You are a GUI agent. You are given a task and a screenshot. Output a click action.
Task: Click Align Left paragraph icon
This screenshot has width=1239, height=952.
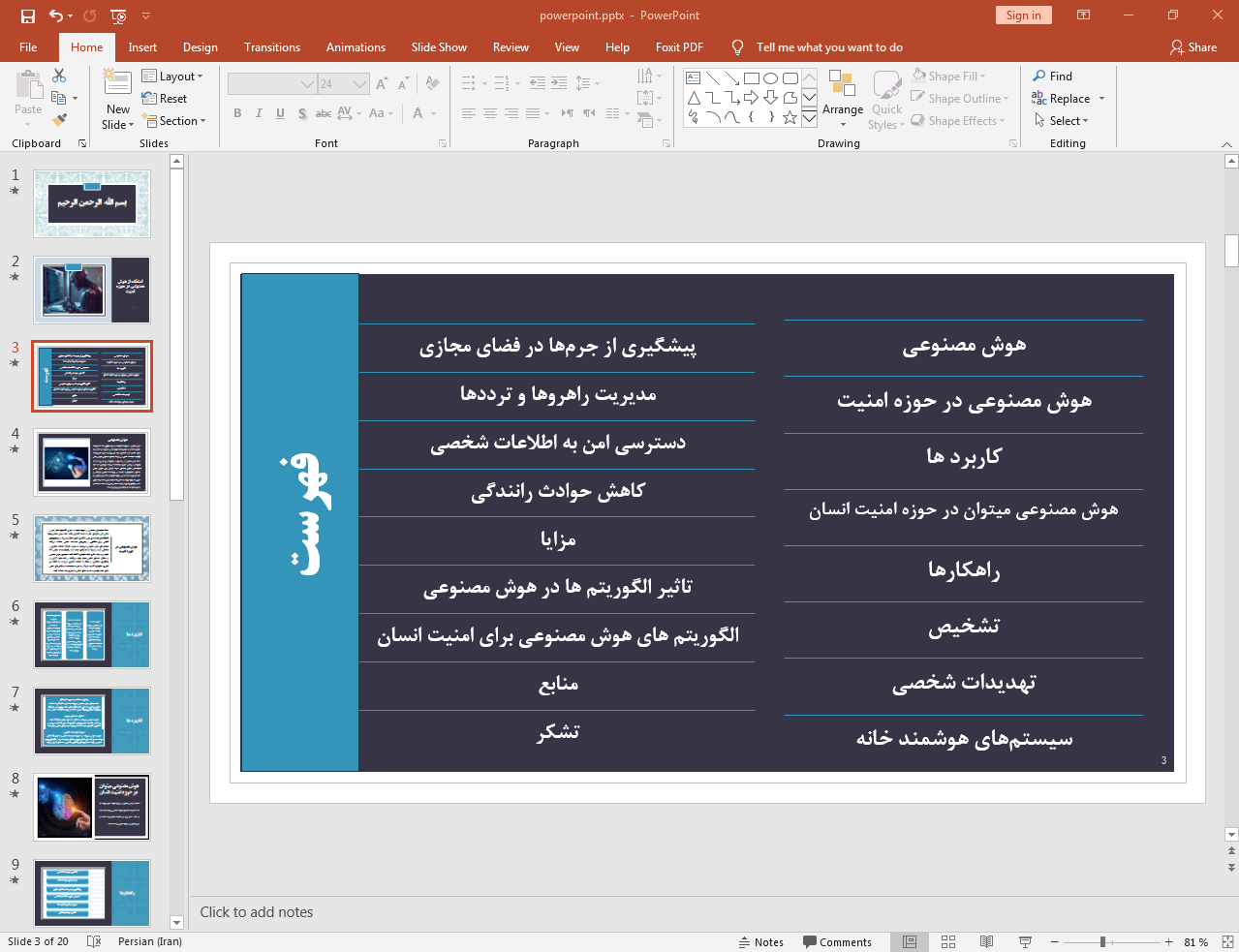pos(469,113)
